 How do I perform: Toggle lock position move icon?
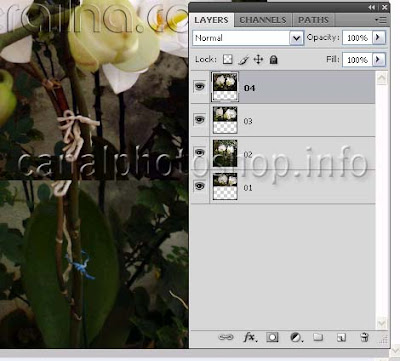pos(258,60)
